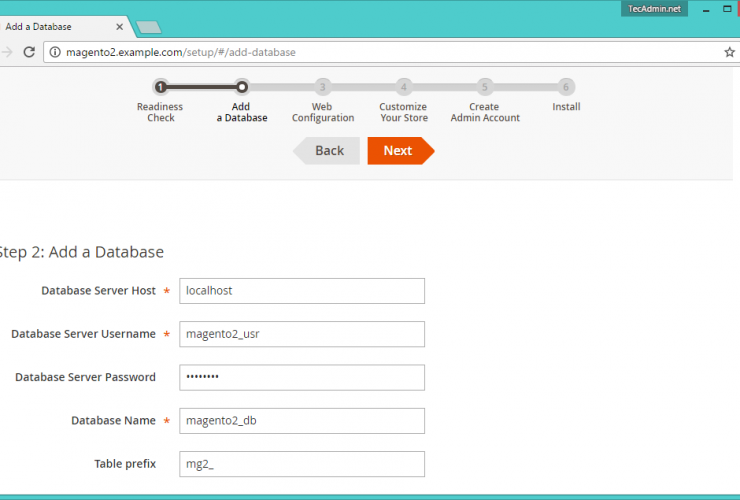Open a new browser tab

click(148, 27)
